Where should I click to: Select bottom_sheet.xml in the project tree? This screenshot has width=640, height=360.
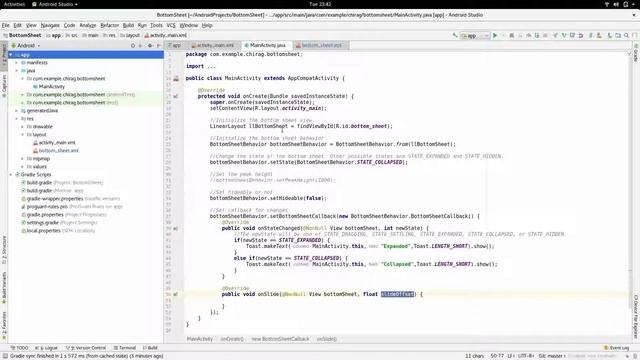(56, 151)
